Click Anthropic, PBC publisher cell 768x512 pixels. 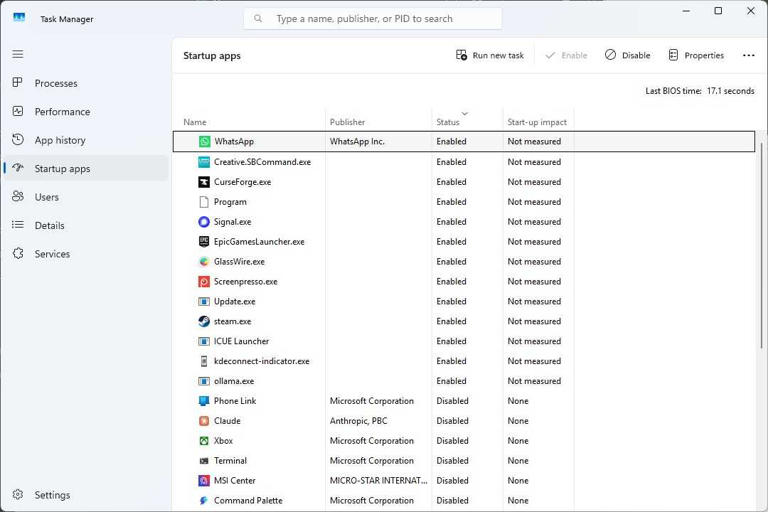[359, 421]
